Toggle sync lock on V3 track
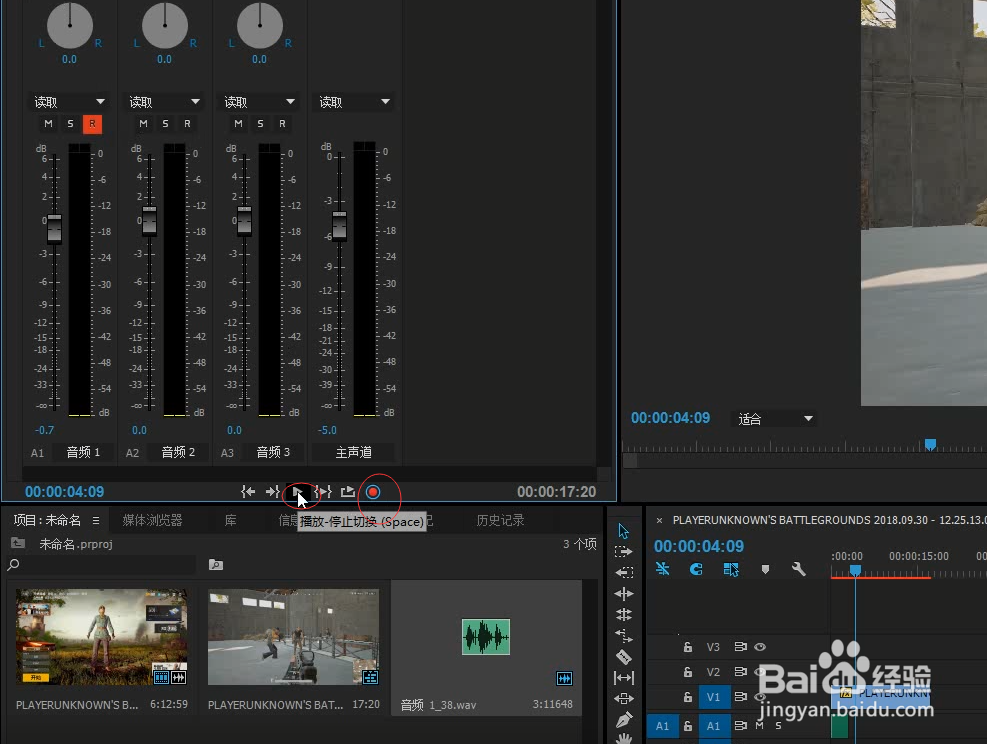This screenshot has width=987, height=744. pyautogui.click(x=740, y=646)
